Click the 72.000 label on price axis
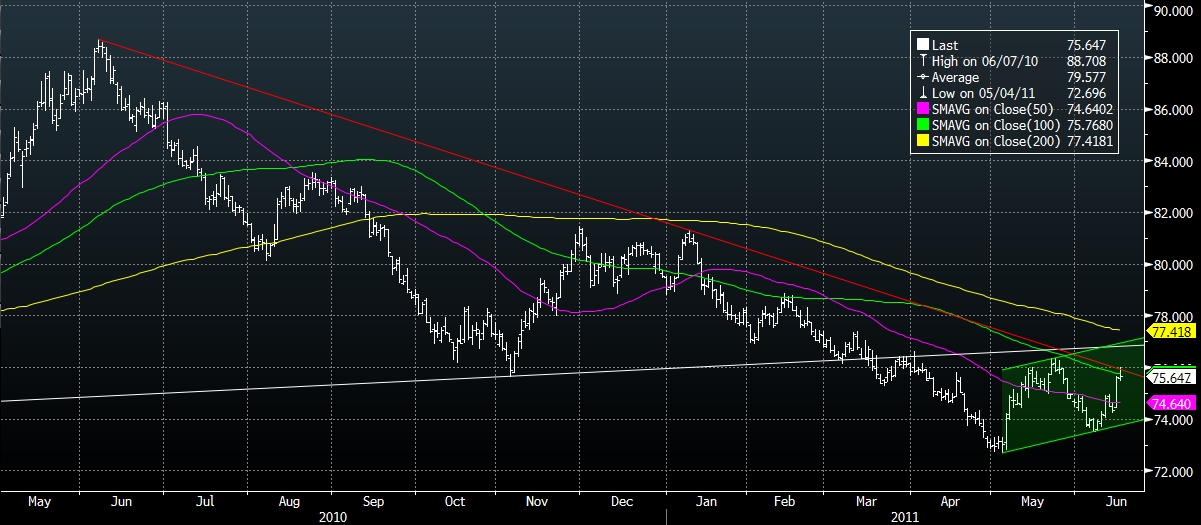The height and width of the screenshot is (525, 1201). [x=1172, y=471]
